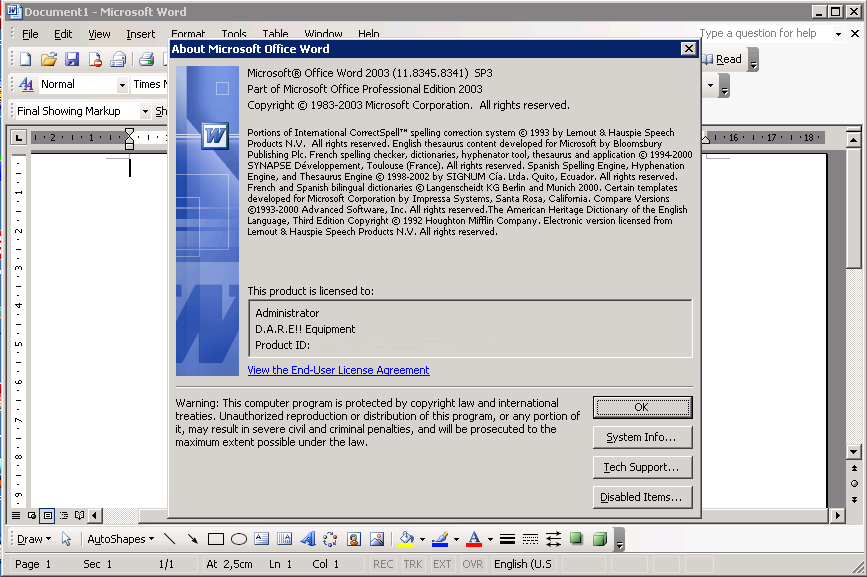
Task: Click the Permission restricted document icon
Action: pyautogui.click(x=95, y=59)
